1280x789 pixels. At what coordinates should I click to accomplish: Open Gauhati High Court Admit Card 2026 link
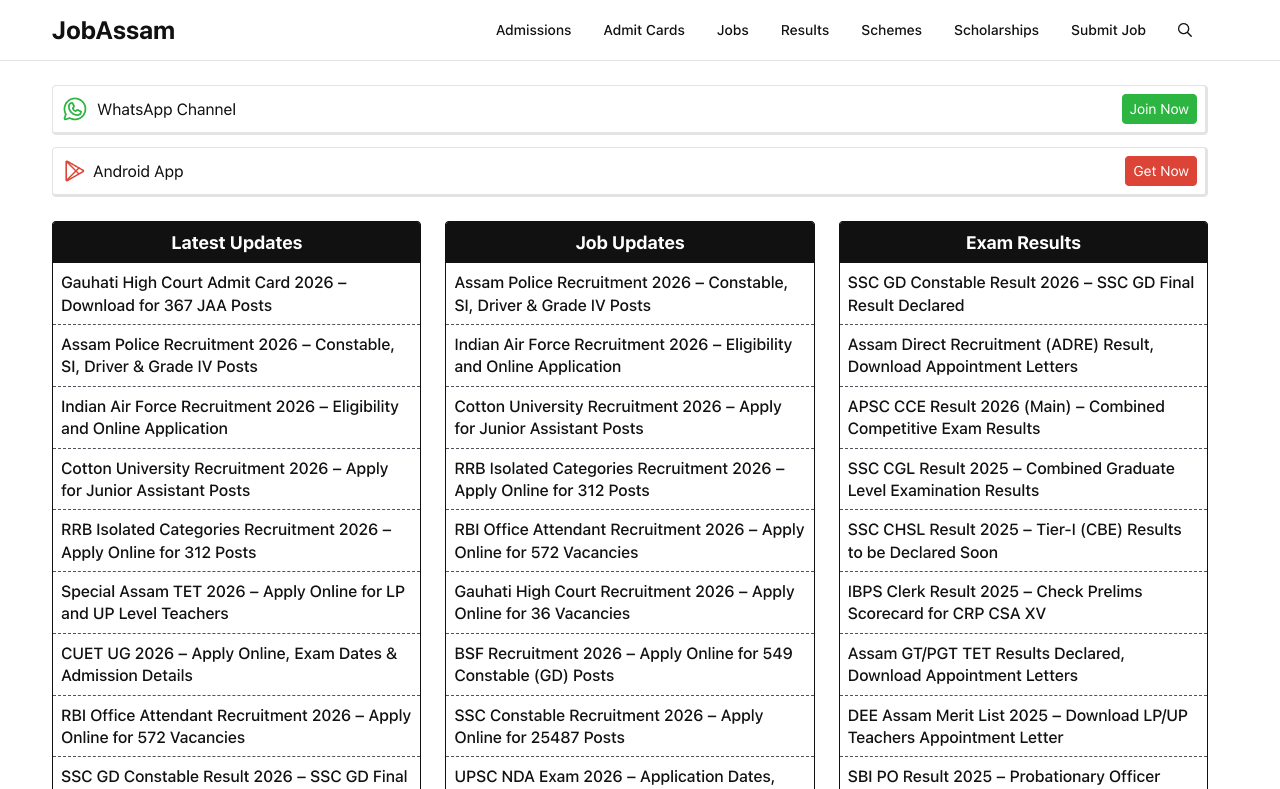(x=204, y=293)
